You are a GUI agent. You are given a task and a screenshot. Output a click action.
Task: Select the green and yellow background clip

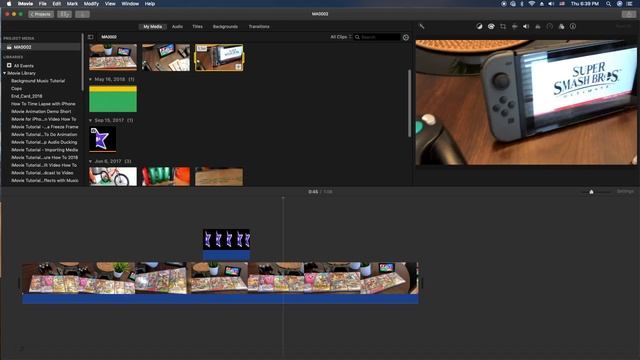pos(113,99)
